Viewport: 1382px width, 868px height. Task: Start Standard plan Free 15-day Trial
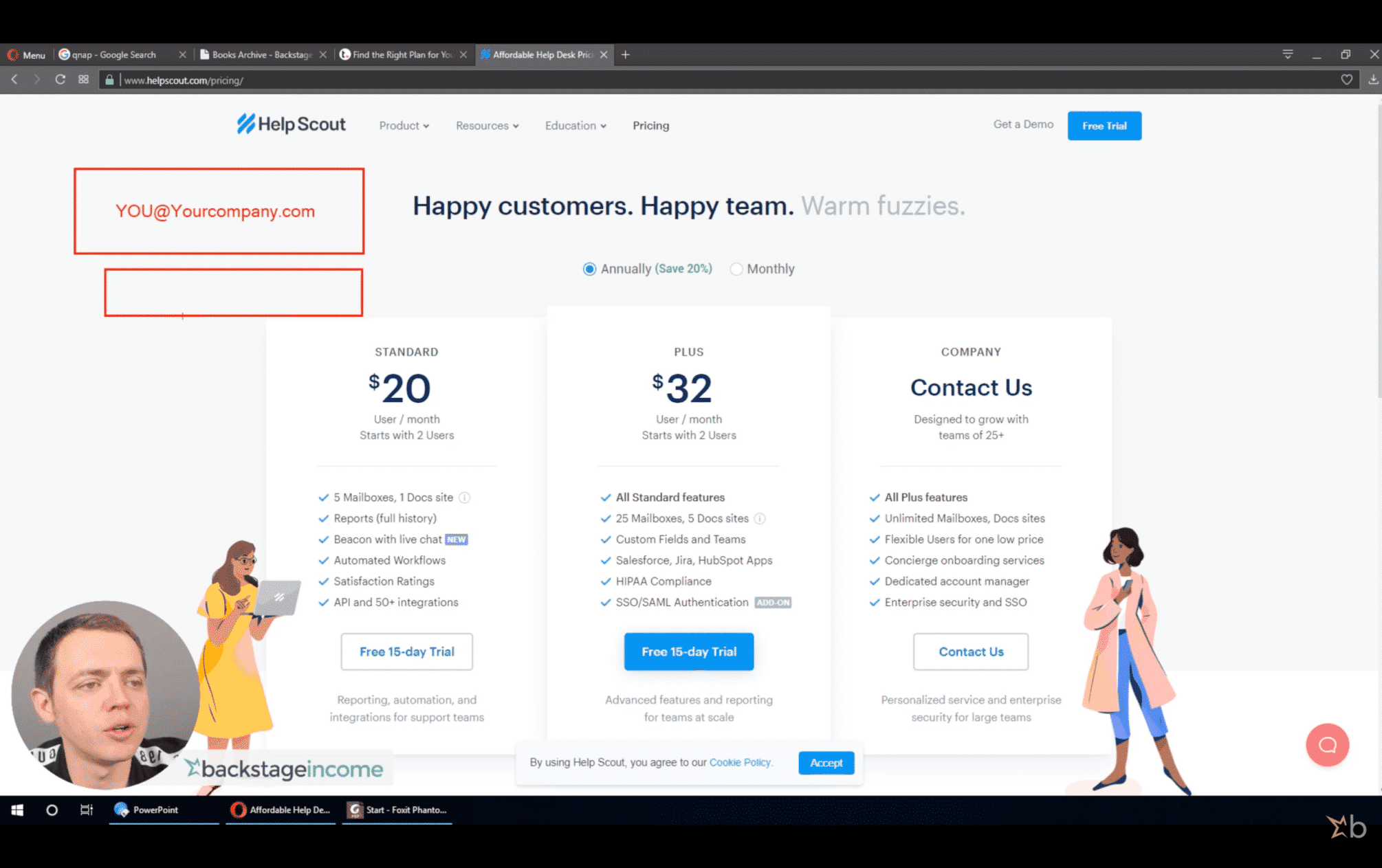click(406, 652)
